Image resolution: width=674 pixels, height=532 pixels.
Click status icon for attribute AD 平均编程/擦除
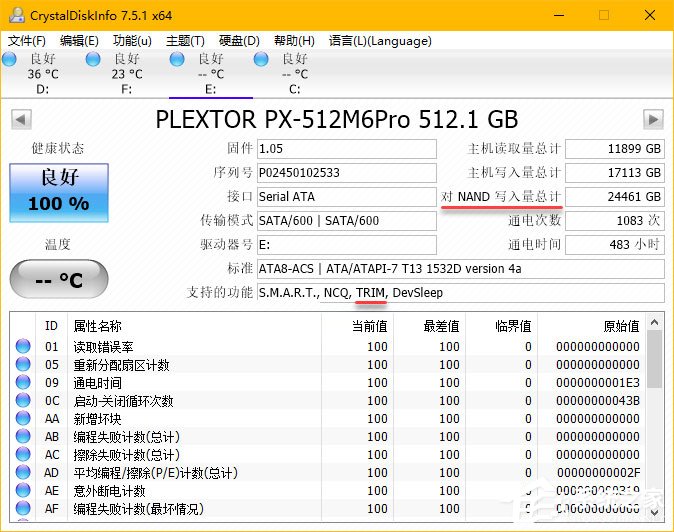23,472
